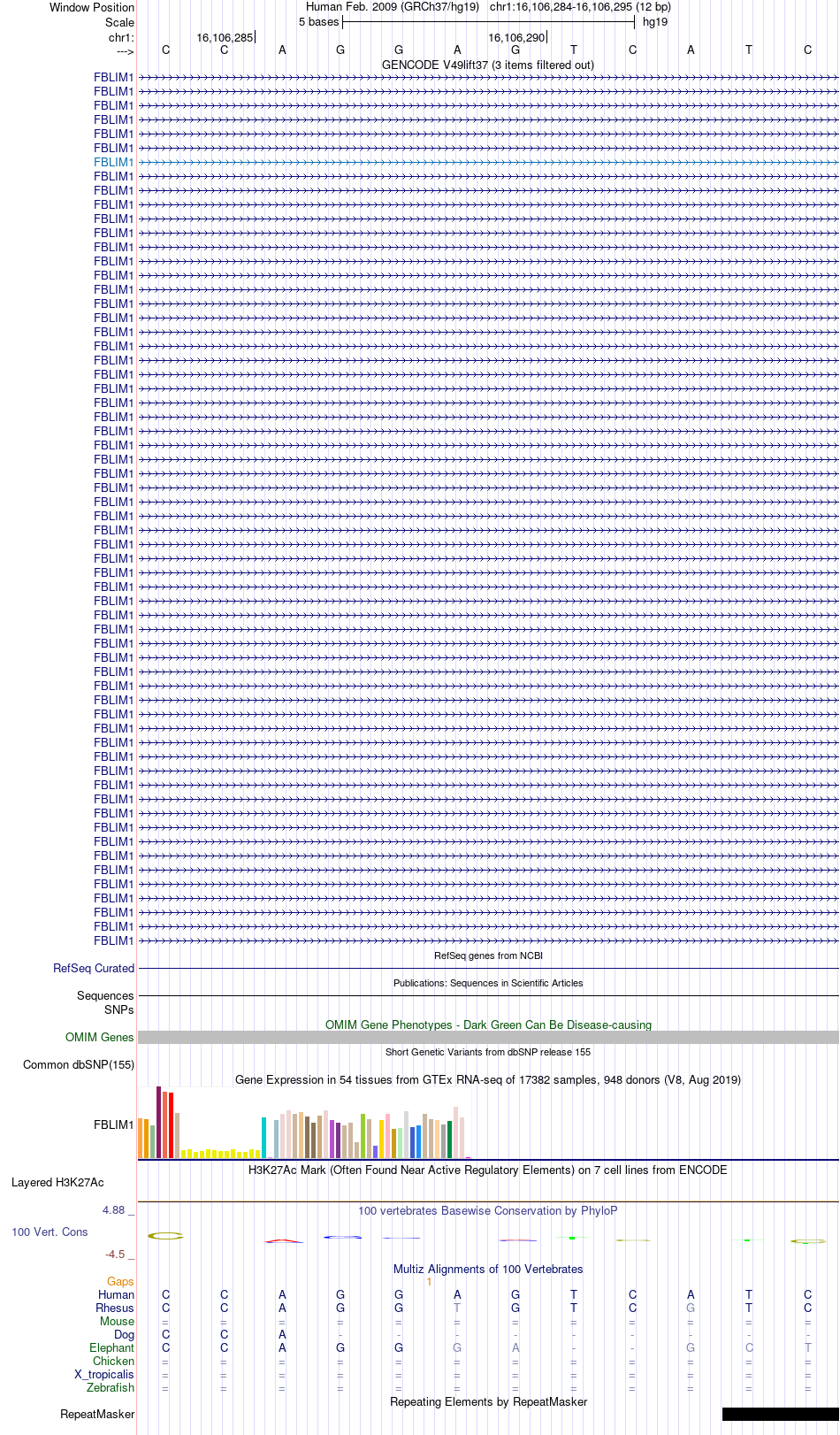Click the 'Multiz Alignments of 100 Vertebrates' title

pos(488,1269)
